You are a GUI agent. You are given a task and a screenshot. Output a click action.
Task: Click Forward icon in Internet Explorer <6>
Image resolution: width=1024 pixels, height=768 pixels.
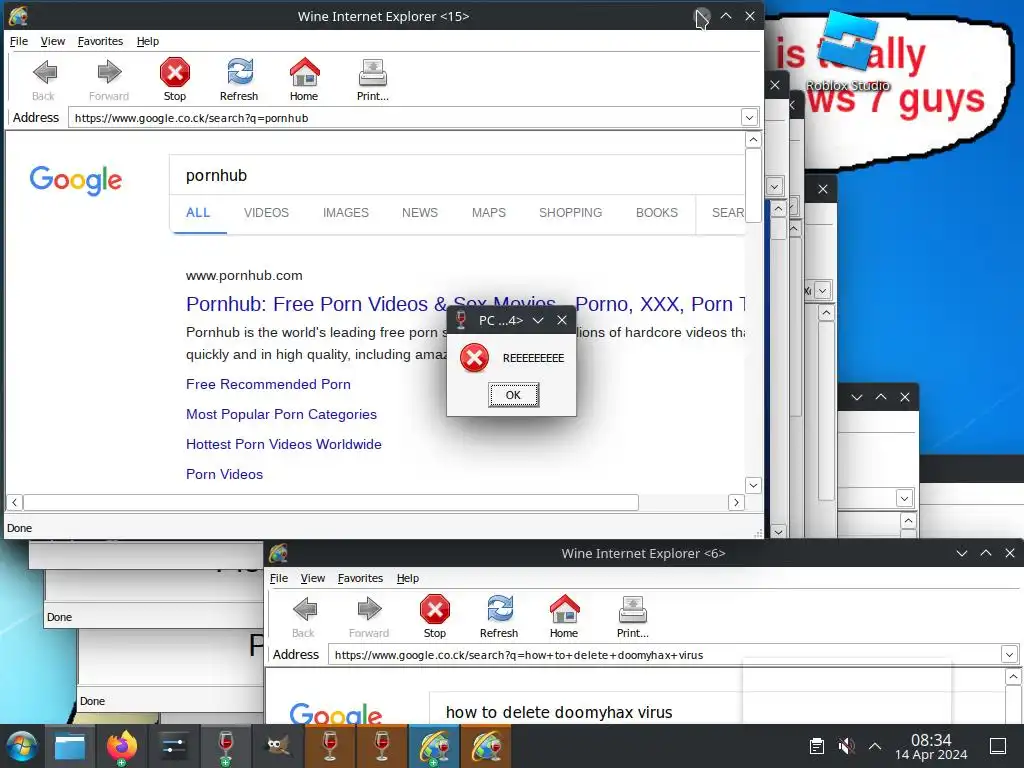[x=369, y=609]
